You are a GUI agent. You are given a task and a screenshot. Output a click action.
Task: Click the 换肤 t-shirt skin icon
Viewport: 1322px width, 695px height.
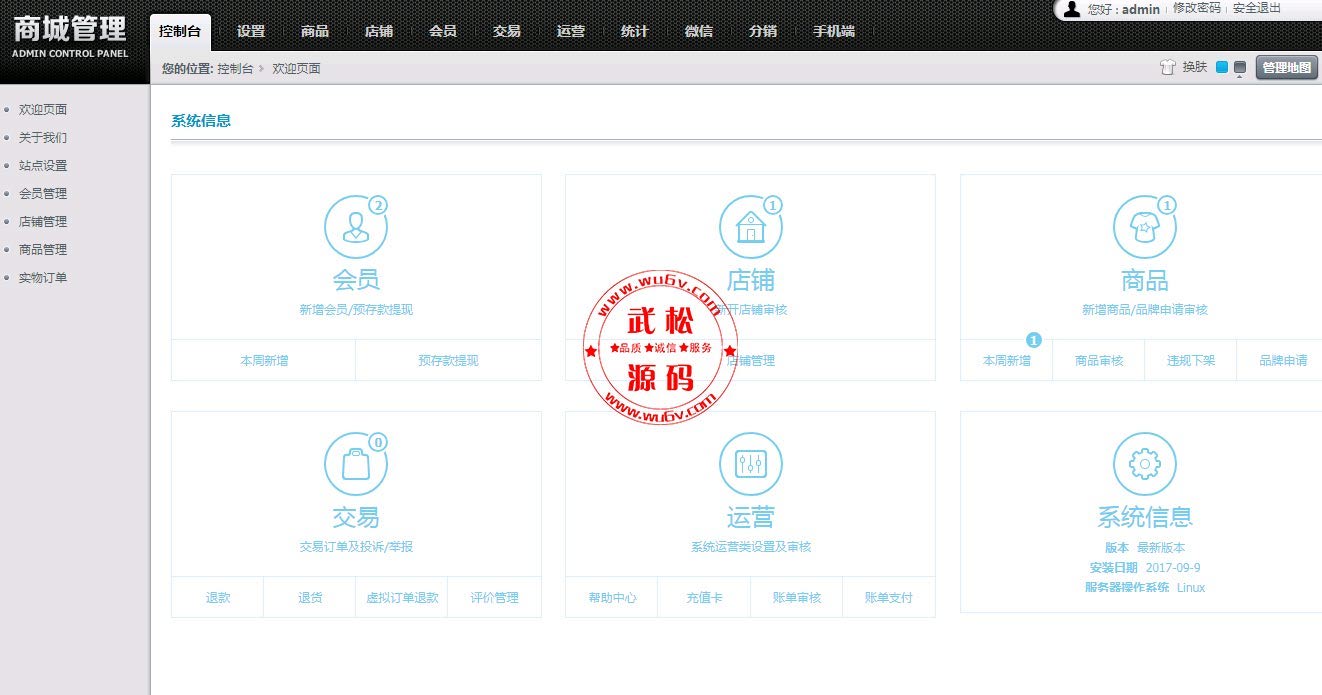(1168, 67)
